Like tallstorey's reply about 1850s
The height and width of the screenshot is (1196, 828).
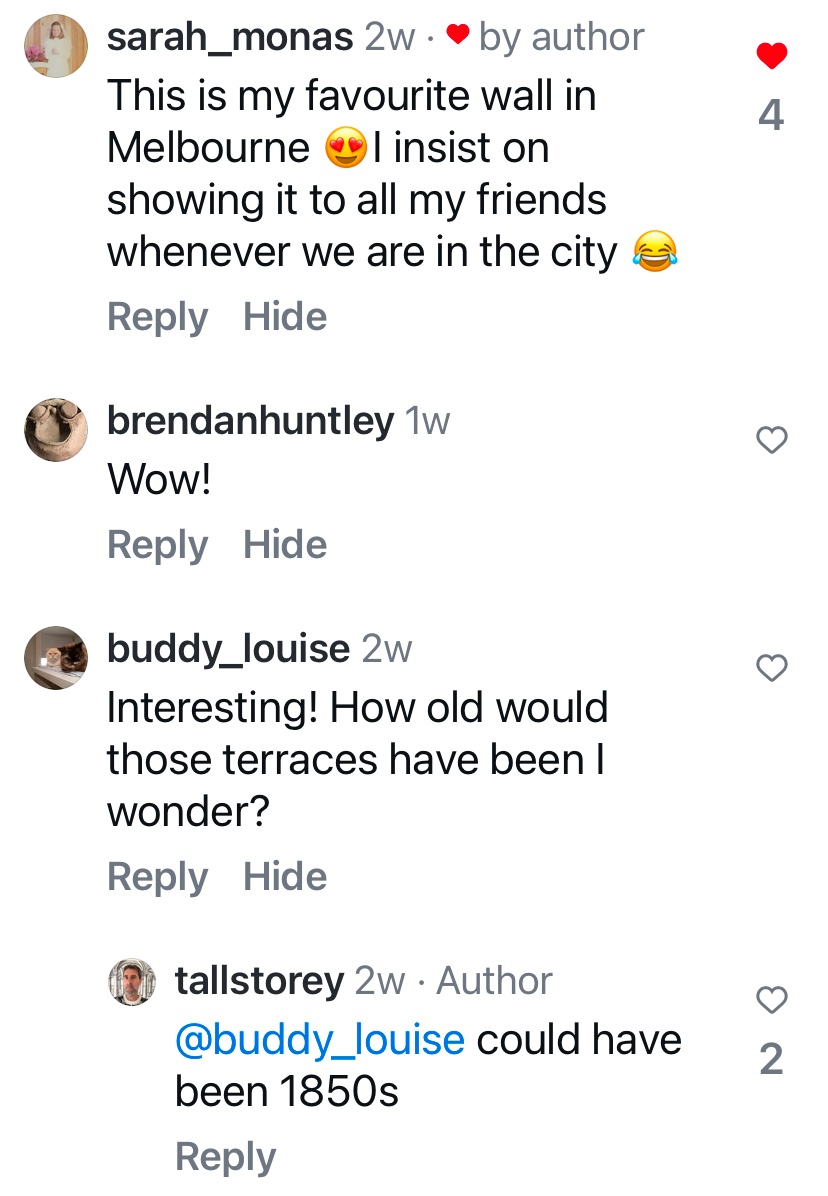[x=771, y=999]
